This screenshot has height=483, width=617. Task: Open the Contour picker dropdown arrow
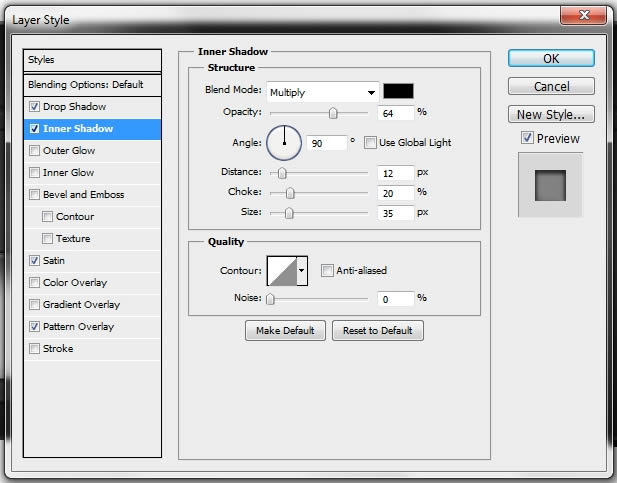coord(302,271)
